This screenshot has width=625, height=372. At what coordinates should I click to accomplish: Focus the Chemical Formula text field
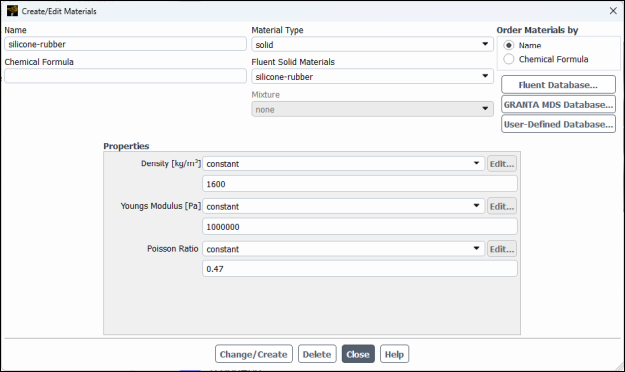pos(126,76)
